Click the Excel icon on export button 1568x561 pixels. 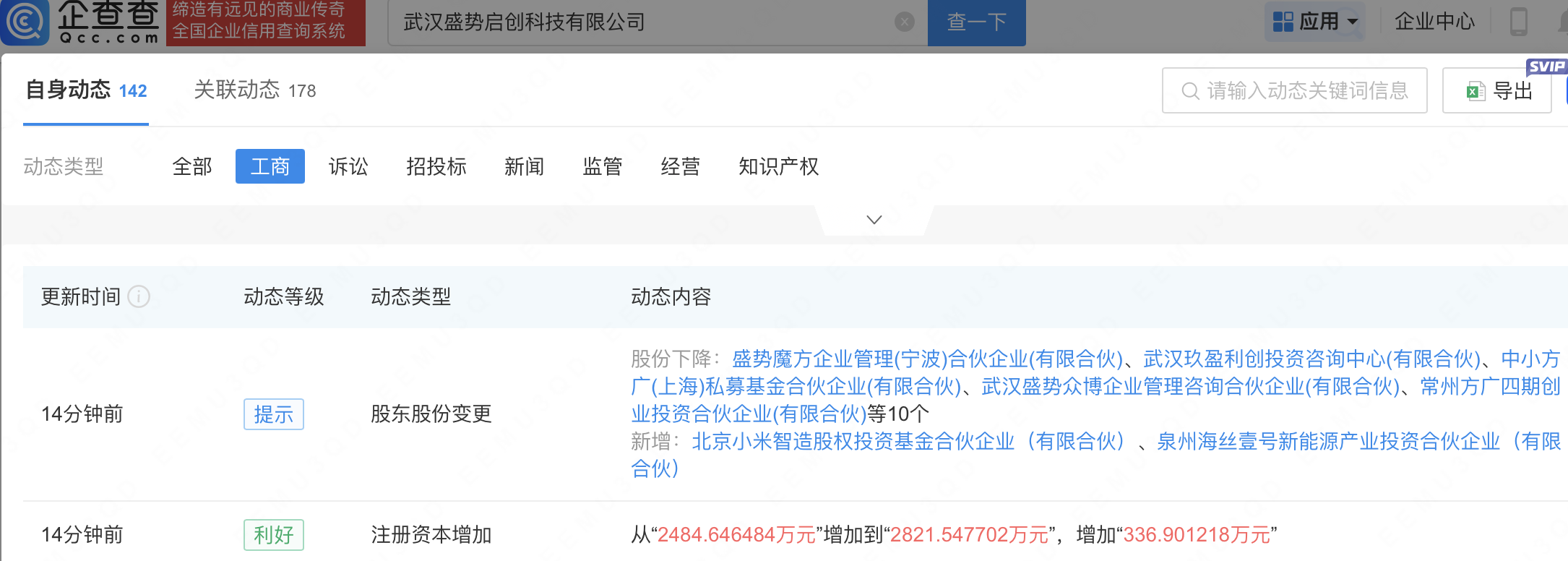[1475, 91]
